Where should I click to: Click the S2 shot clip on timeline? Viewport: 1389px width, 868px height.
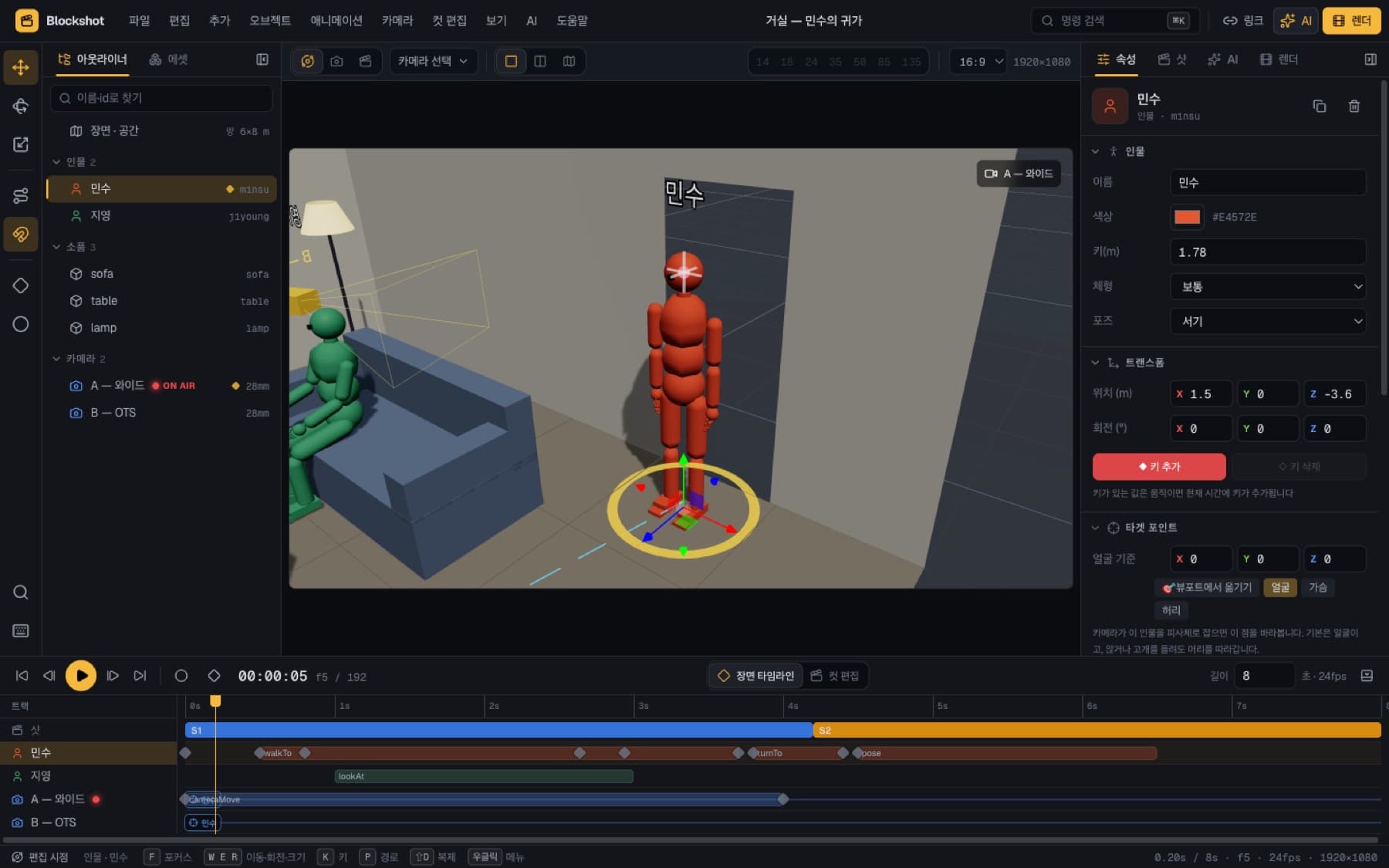(x=1097, y=730)
